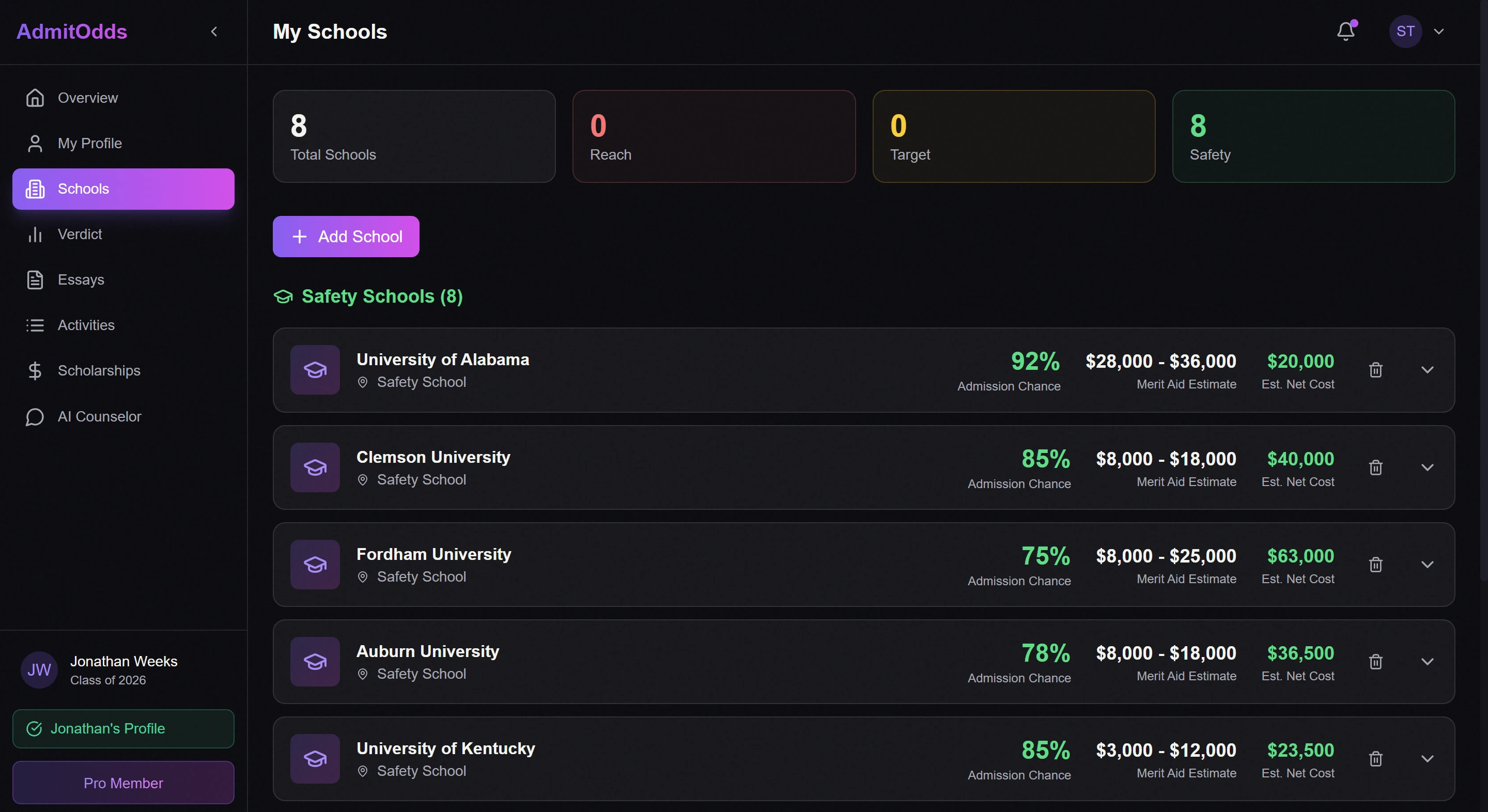Click the Add School button

(x=346, y=236)
